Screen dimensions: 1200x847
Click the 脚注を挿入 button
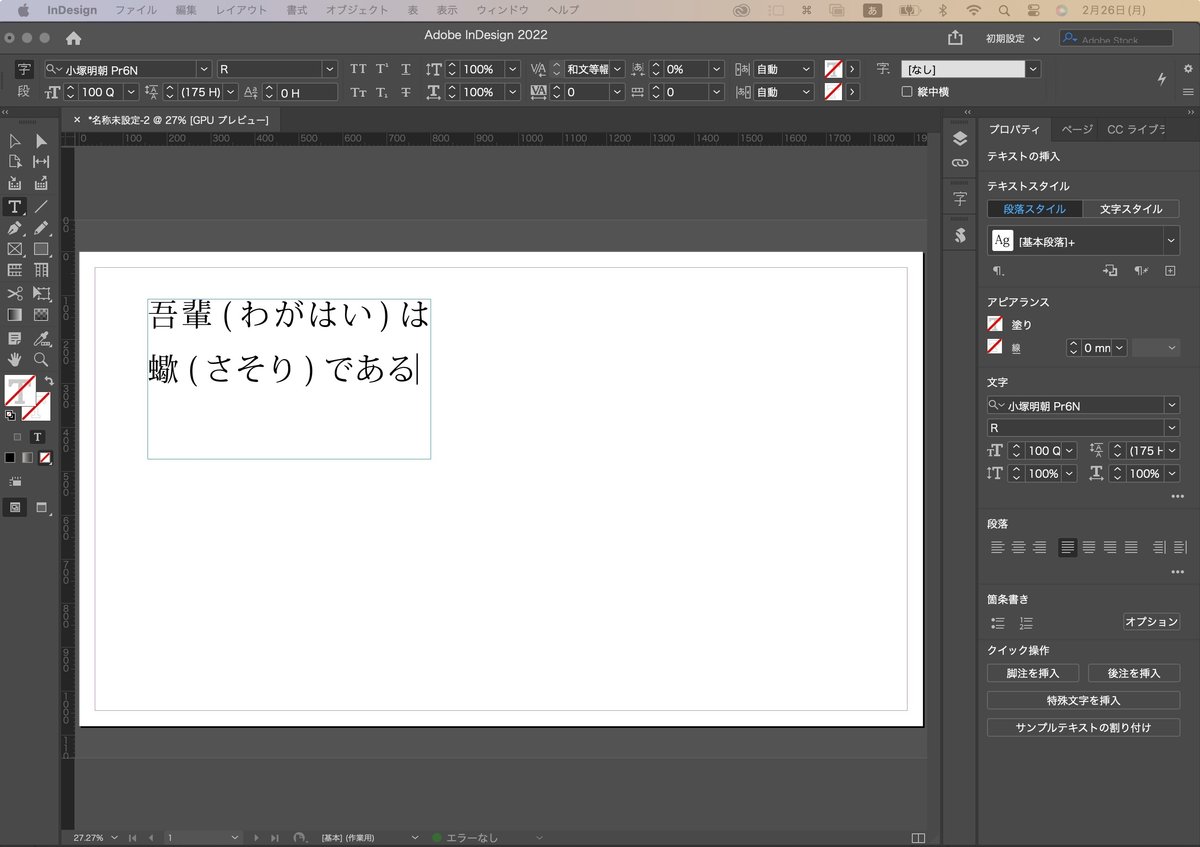tap(1032, 673)
